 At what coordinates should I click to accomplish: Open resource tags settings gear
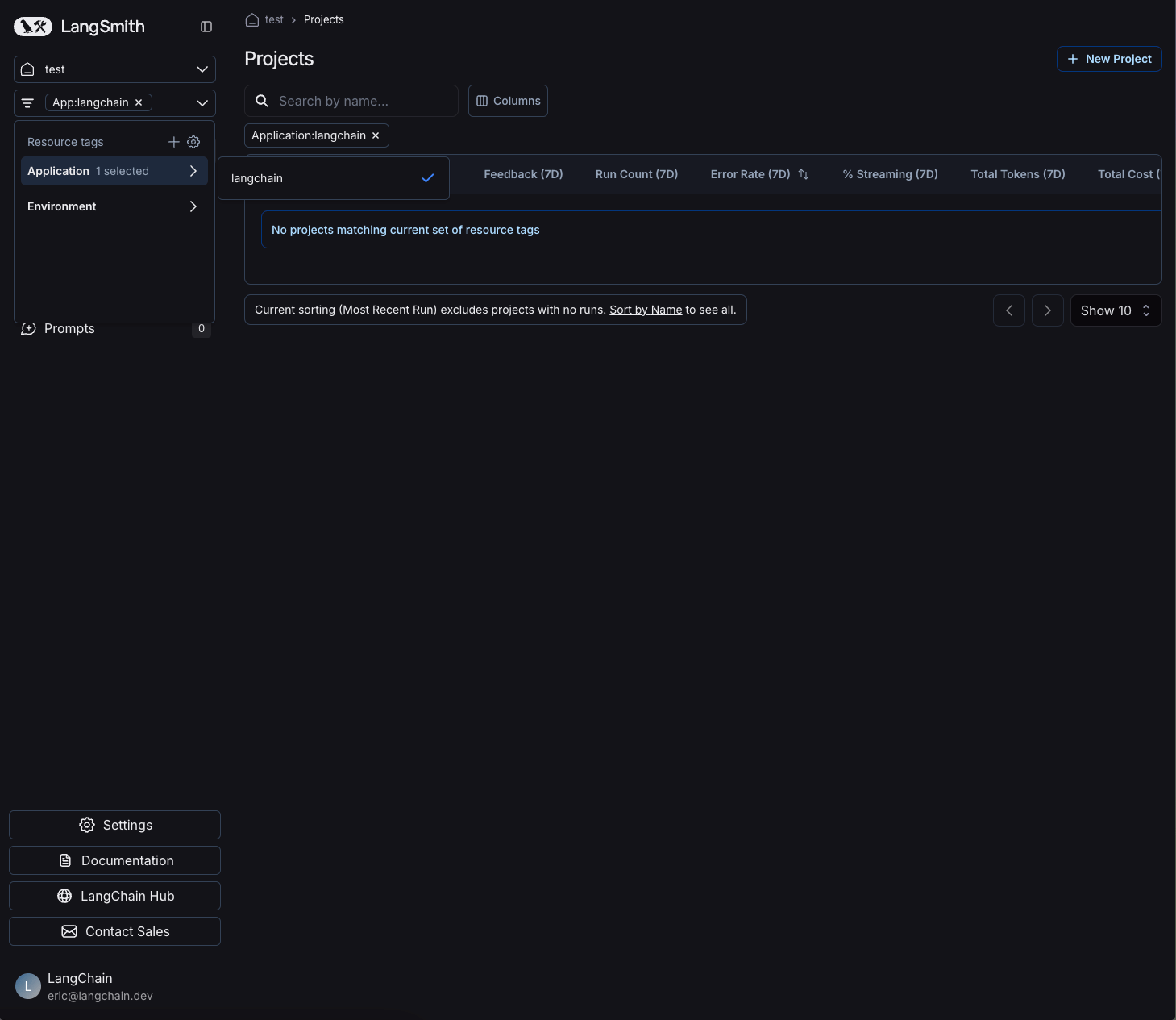[x=193, y=142]
